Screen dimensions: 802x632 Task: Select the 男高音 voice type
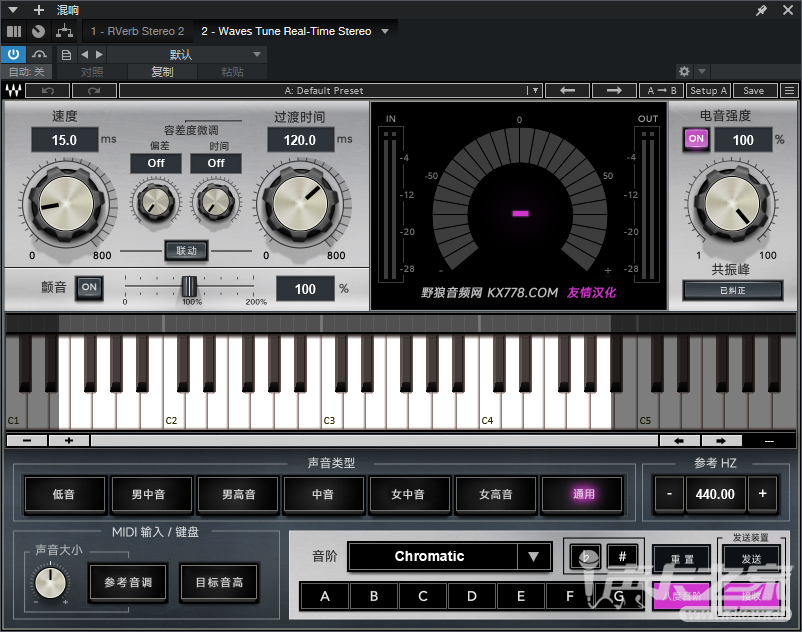(x=238, y=494)
